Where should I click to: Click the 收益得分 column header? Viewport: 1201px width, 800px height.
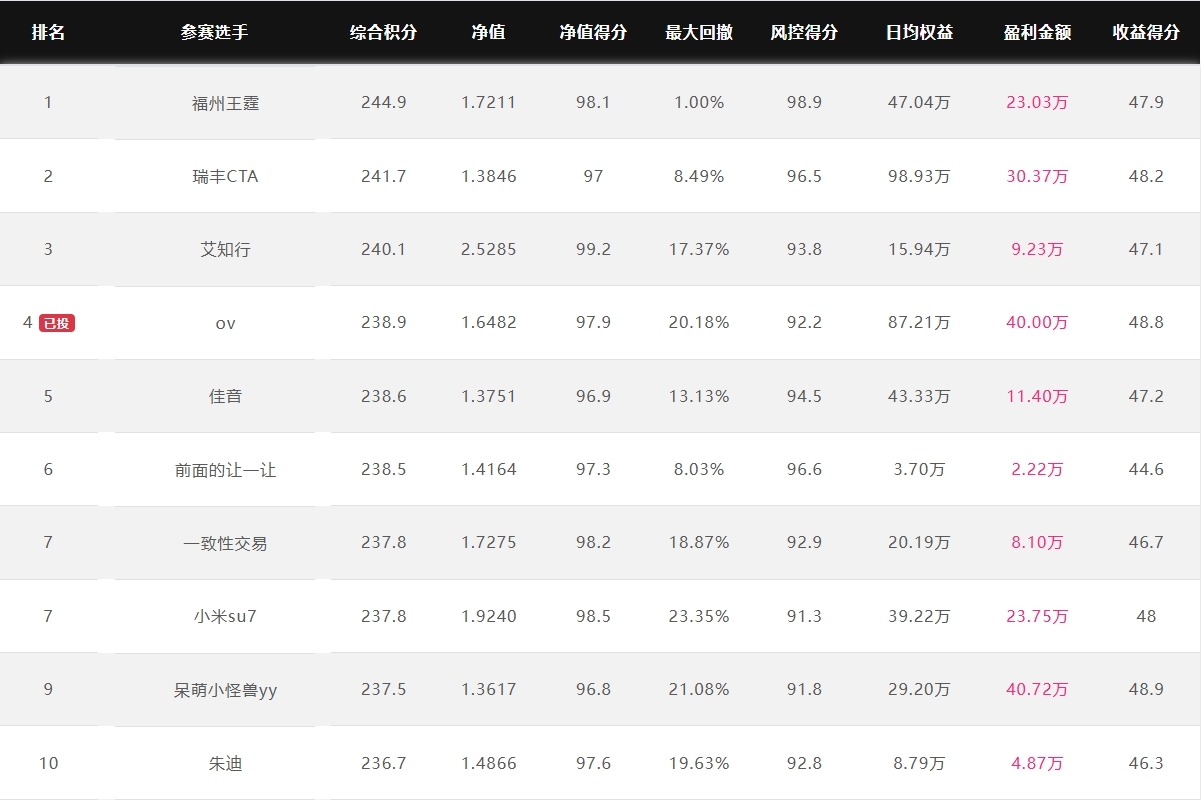click(1146, 32)
